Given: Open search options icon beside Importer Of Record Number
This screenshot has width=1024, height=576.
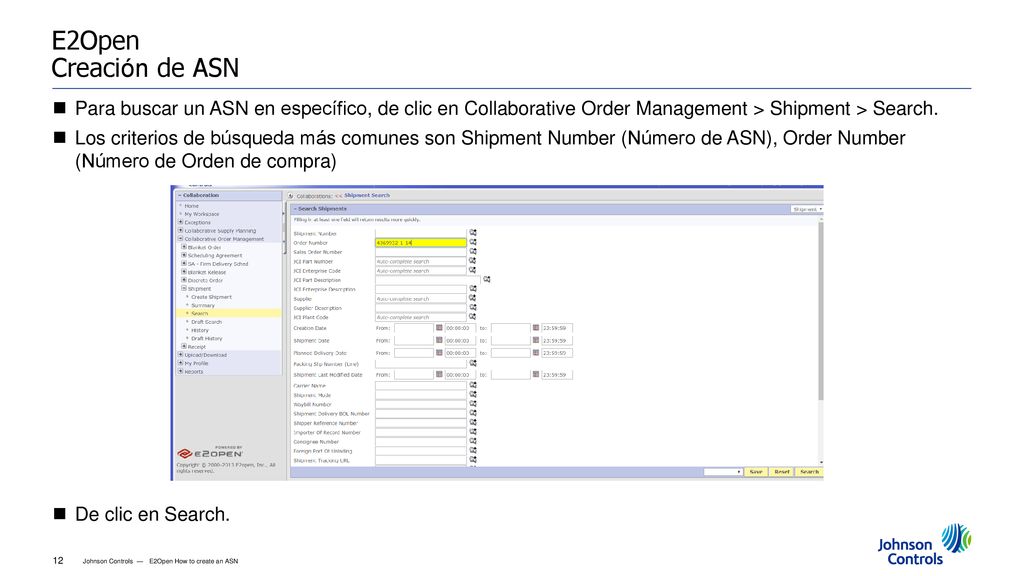Looking at the screenshot, I should [473, 432].
